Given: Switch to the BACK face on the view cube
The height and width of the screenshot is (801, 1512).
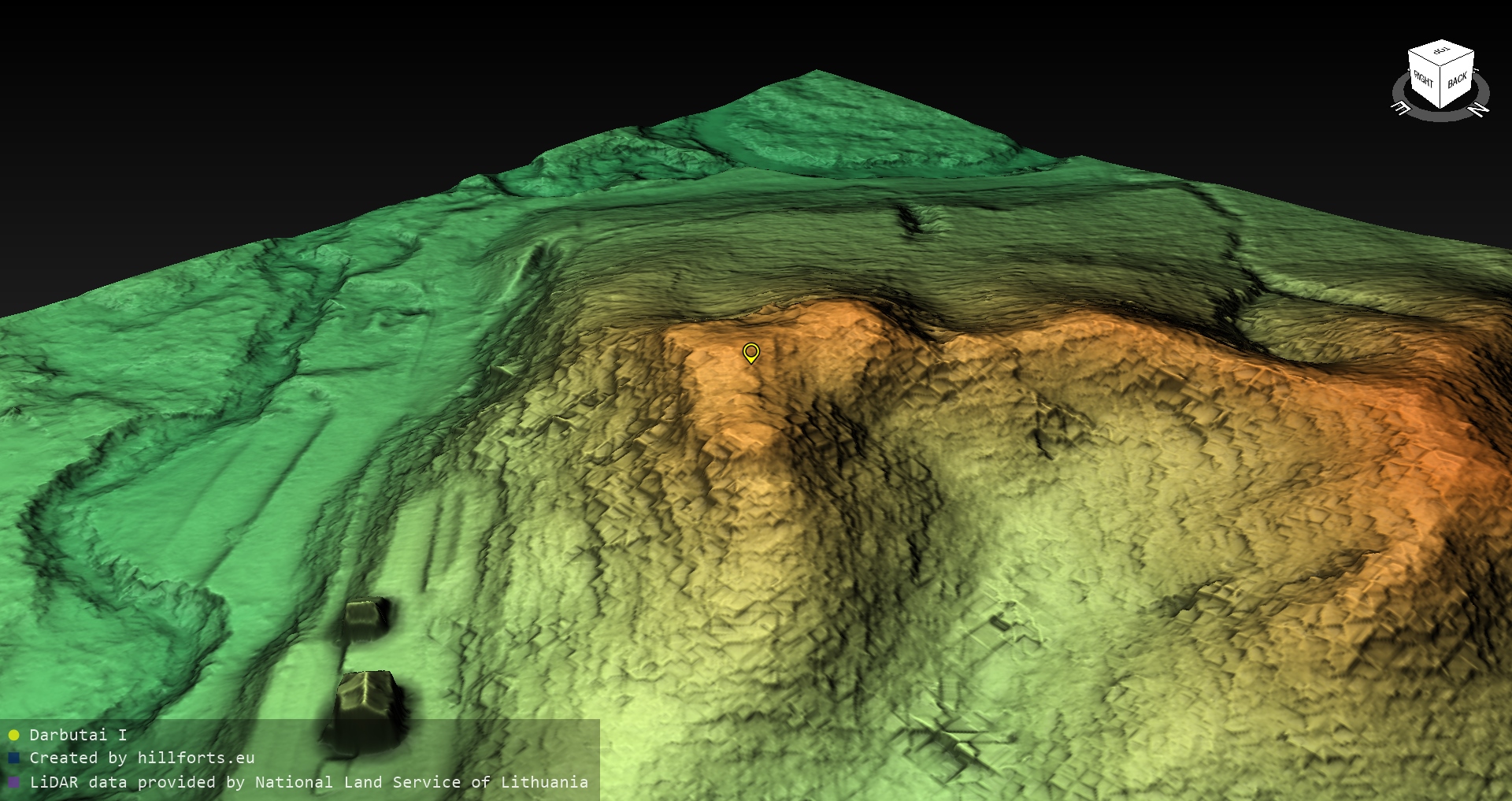Looking at the screenshot, I should pos(1458,80).
